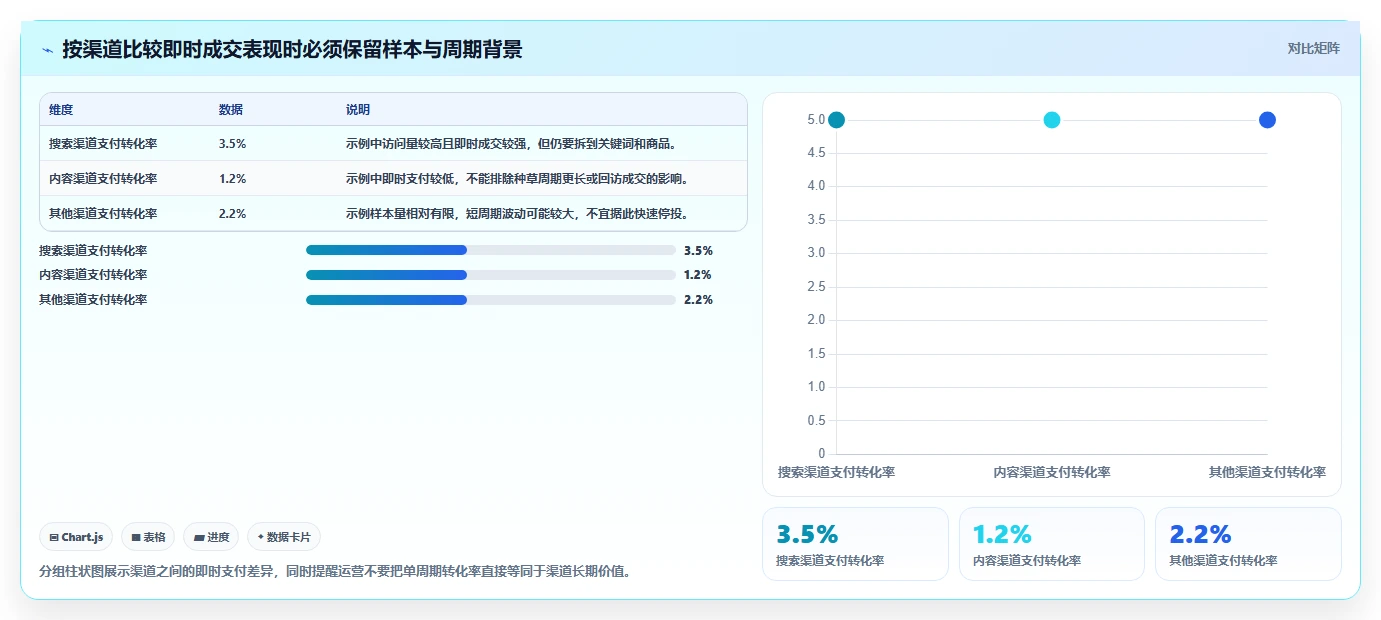This screenshot has width=1381, height=620.
Task: Click 其他渠道支付转化率 cell in the table
Action: [x=103, y=214]
